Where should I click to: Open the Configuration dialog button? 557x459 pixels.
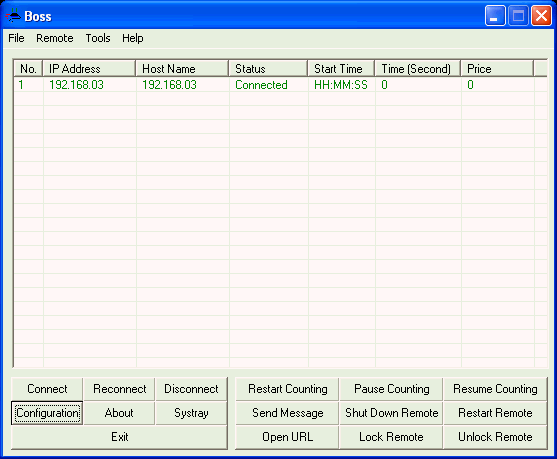(47, 413)
